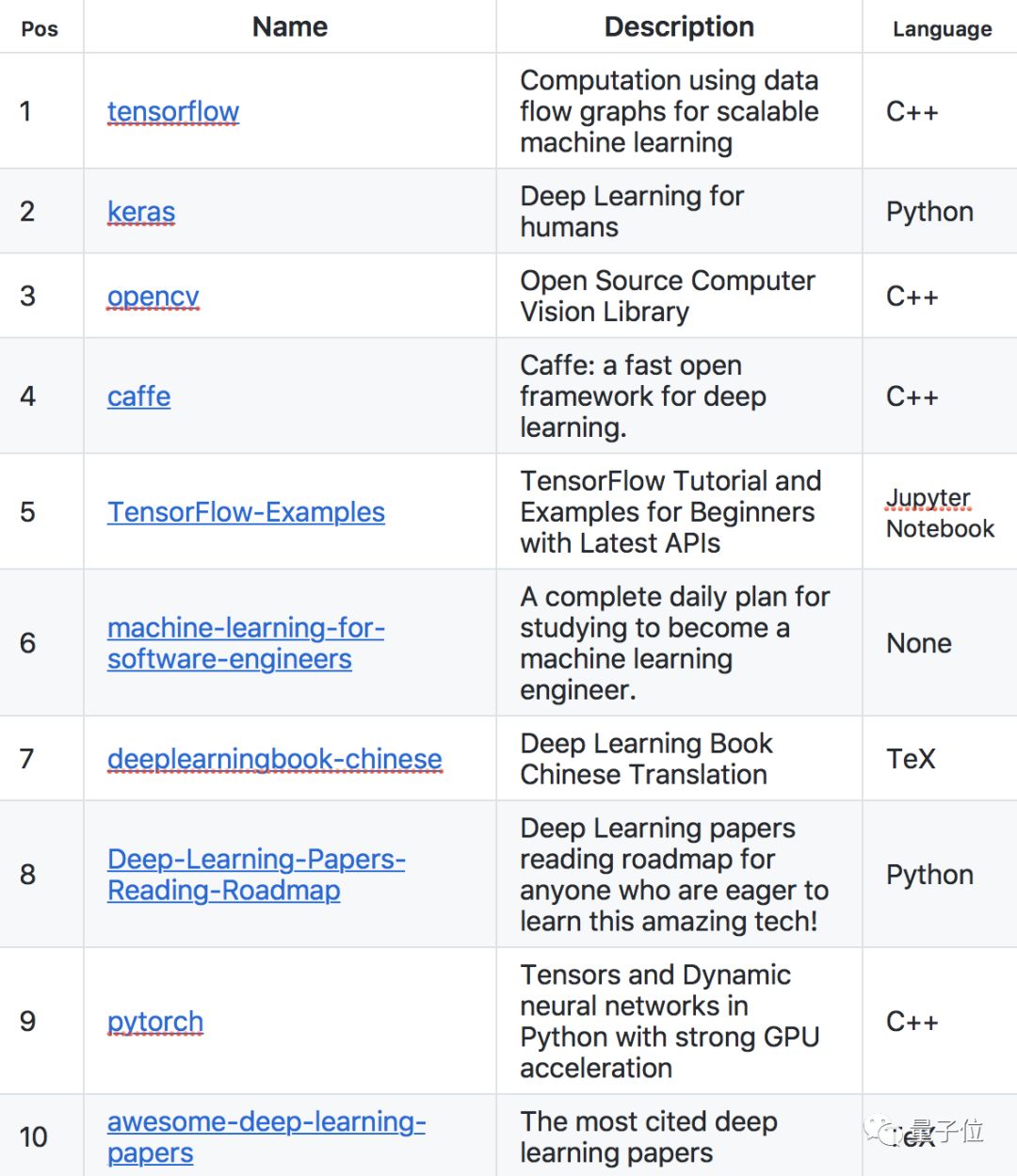Click the Pos column header
This screenshot has width=1017, height=1176.
[x=40, y=29]
